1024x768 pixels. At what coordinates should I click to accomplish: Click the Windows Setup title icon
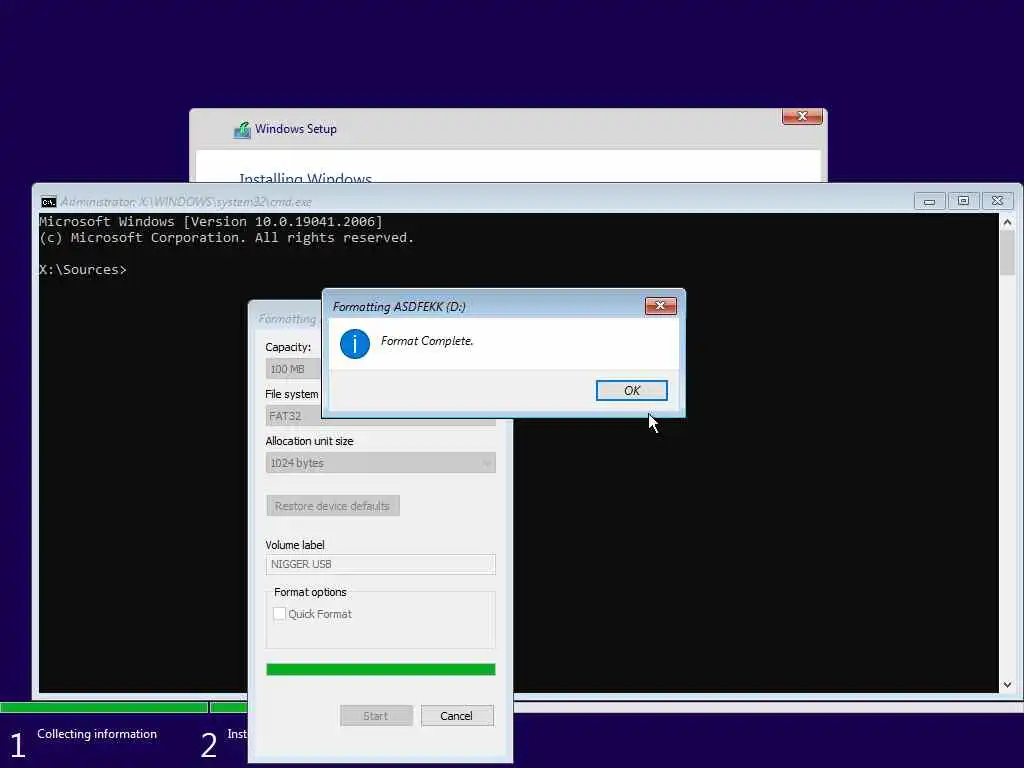(242, 130)
